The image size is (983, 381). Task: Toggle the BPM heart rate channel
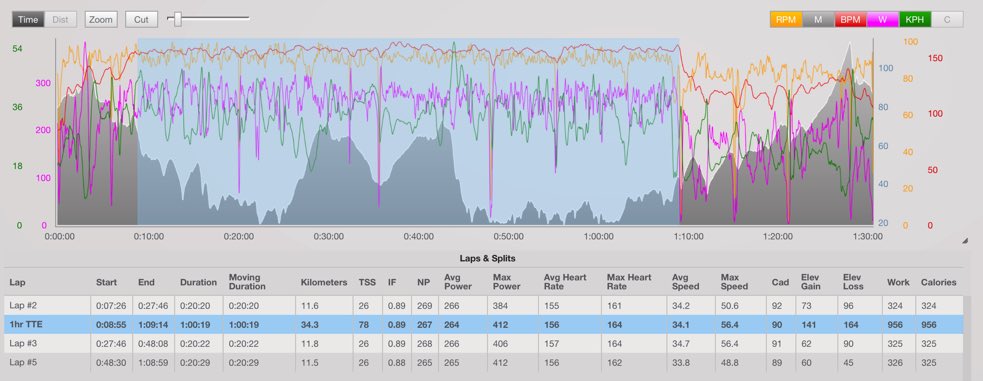[850, 19]
